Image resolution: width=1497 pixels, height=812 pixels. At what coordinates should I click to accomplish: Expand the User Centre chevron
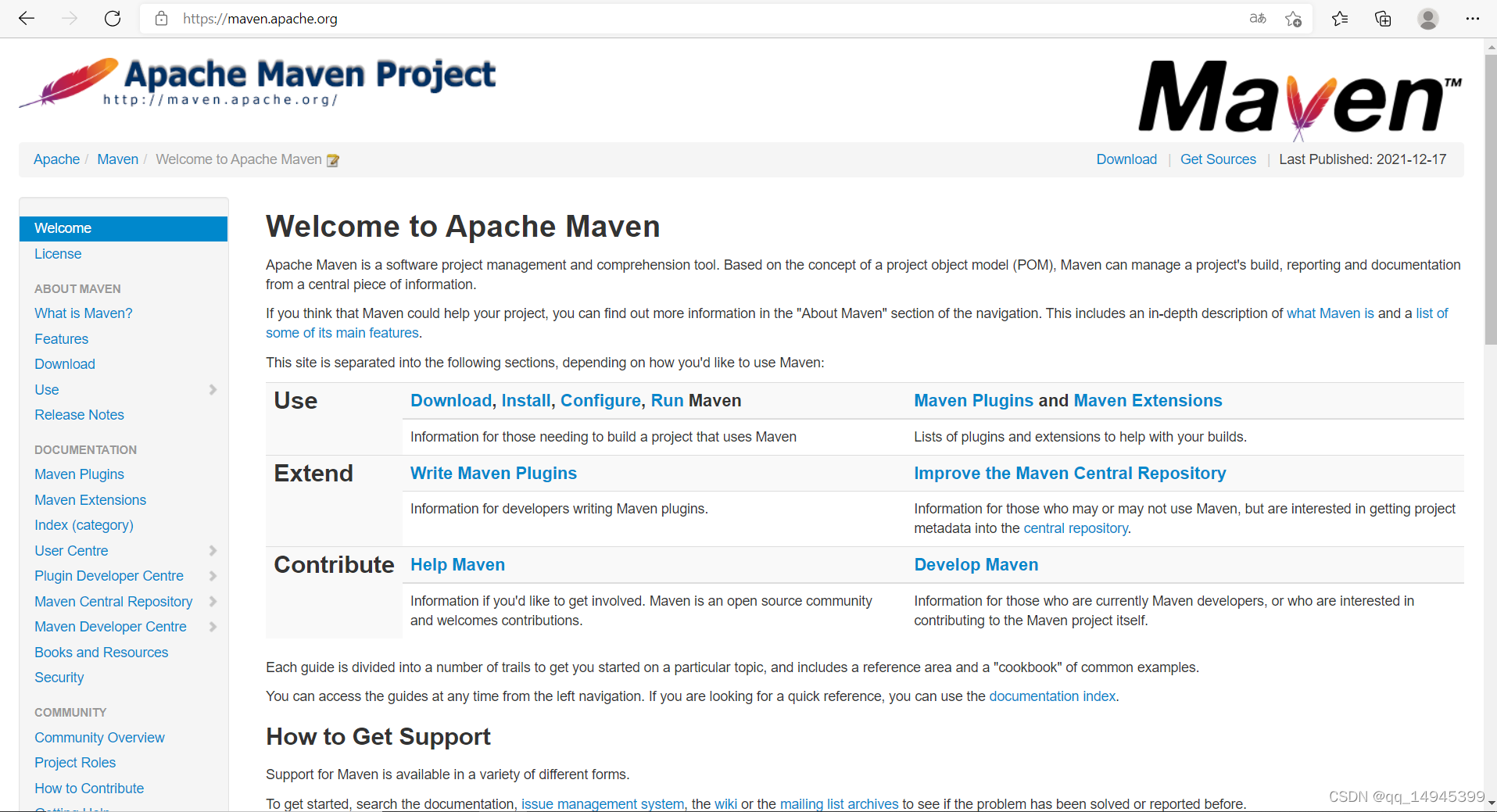click(213, 550)
